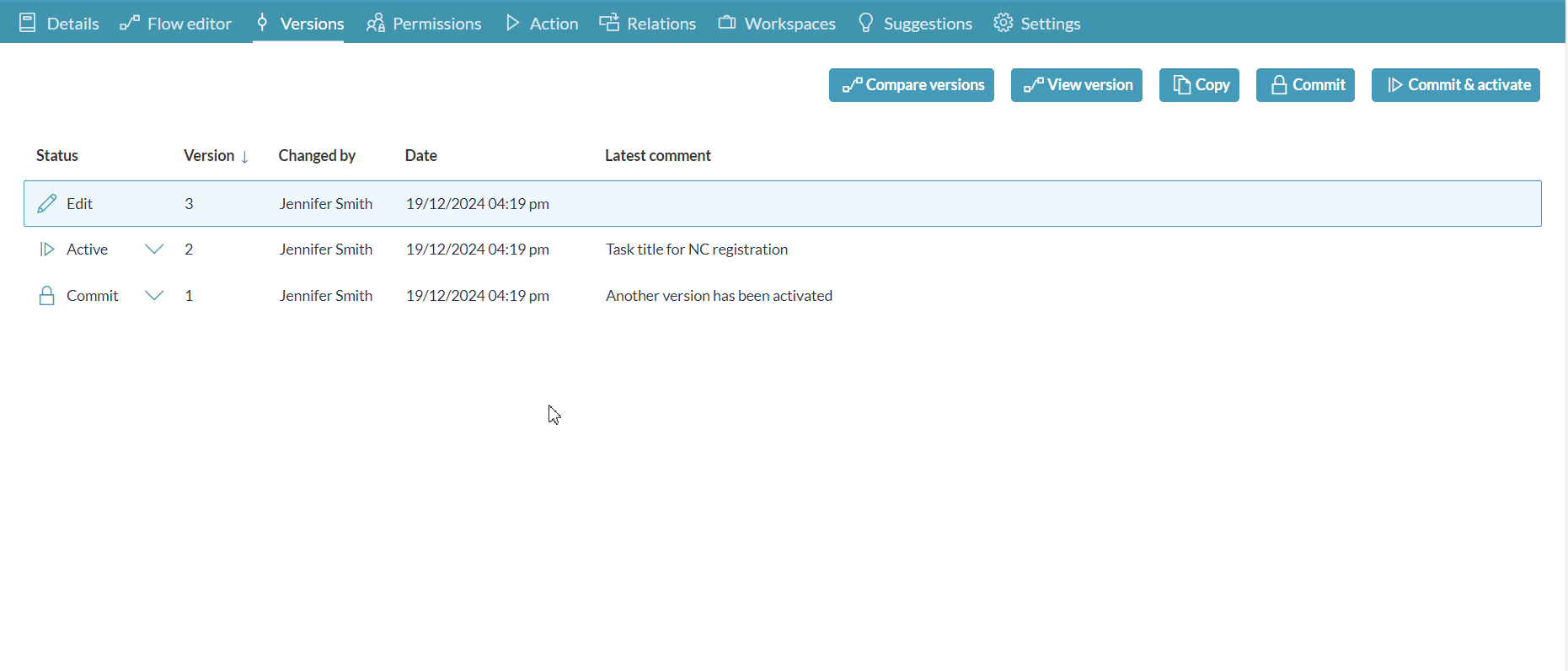
Task: Click the Commit button in toolbar
Action: coord(1306,85)
